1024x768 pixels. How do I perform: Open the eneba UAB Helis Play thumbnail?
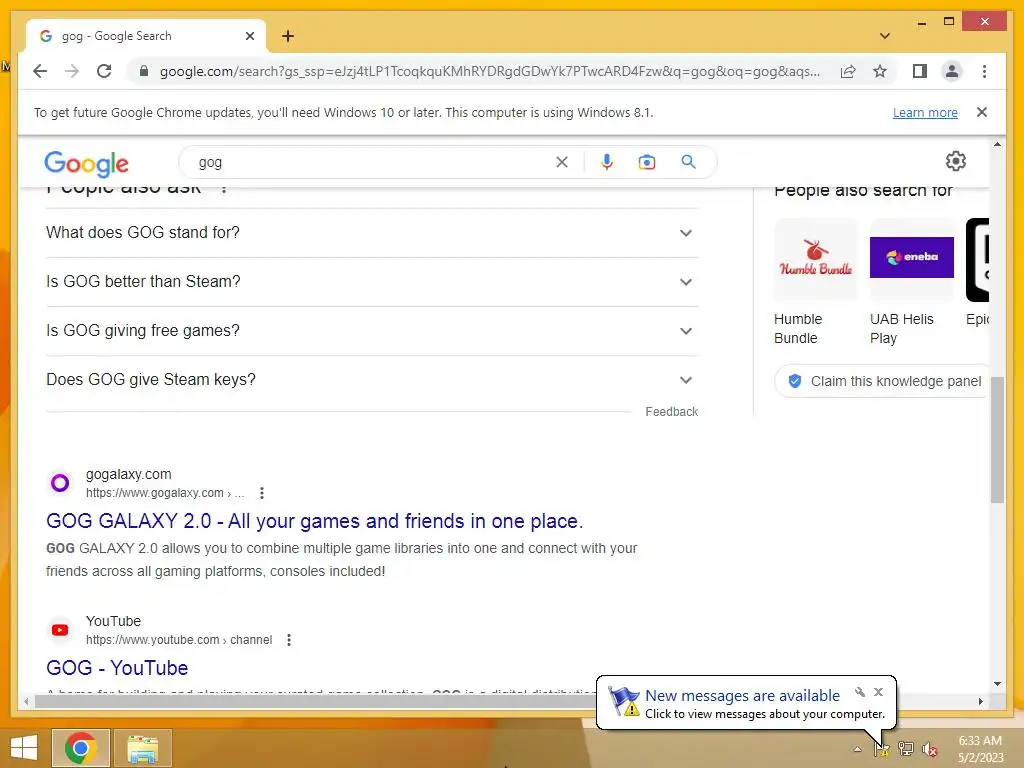coord(912,259)
